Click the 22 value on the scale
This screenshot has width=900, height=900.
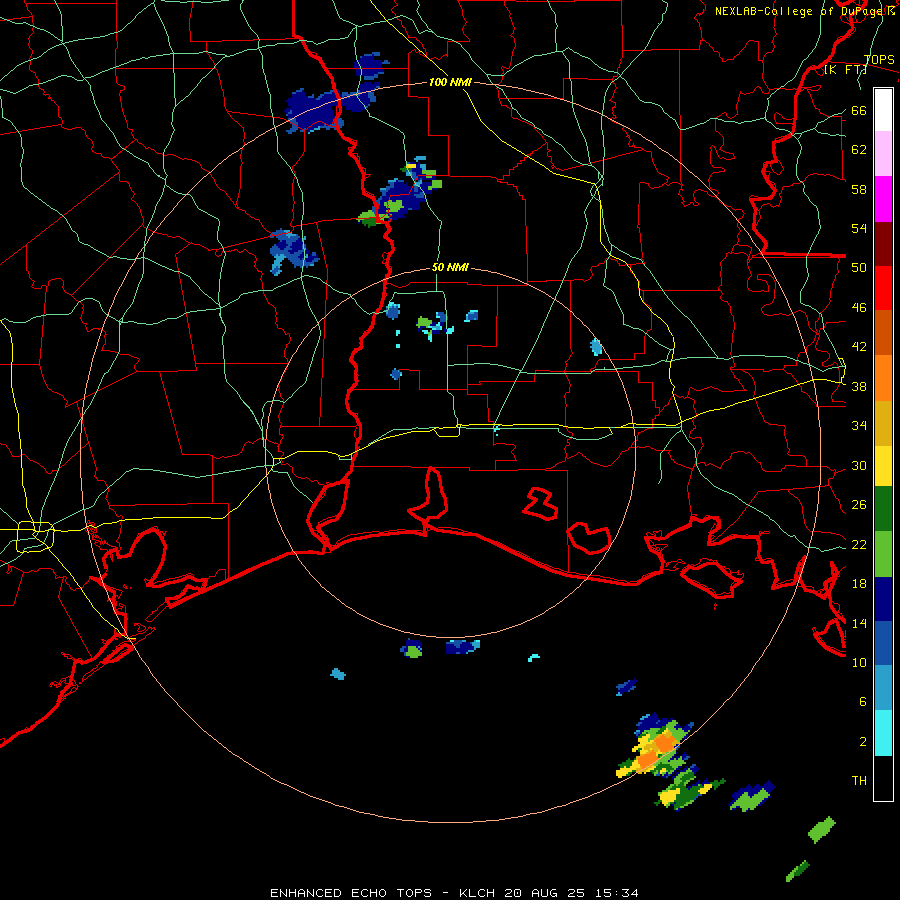pyautogui.click(x=859, y=544)
